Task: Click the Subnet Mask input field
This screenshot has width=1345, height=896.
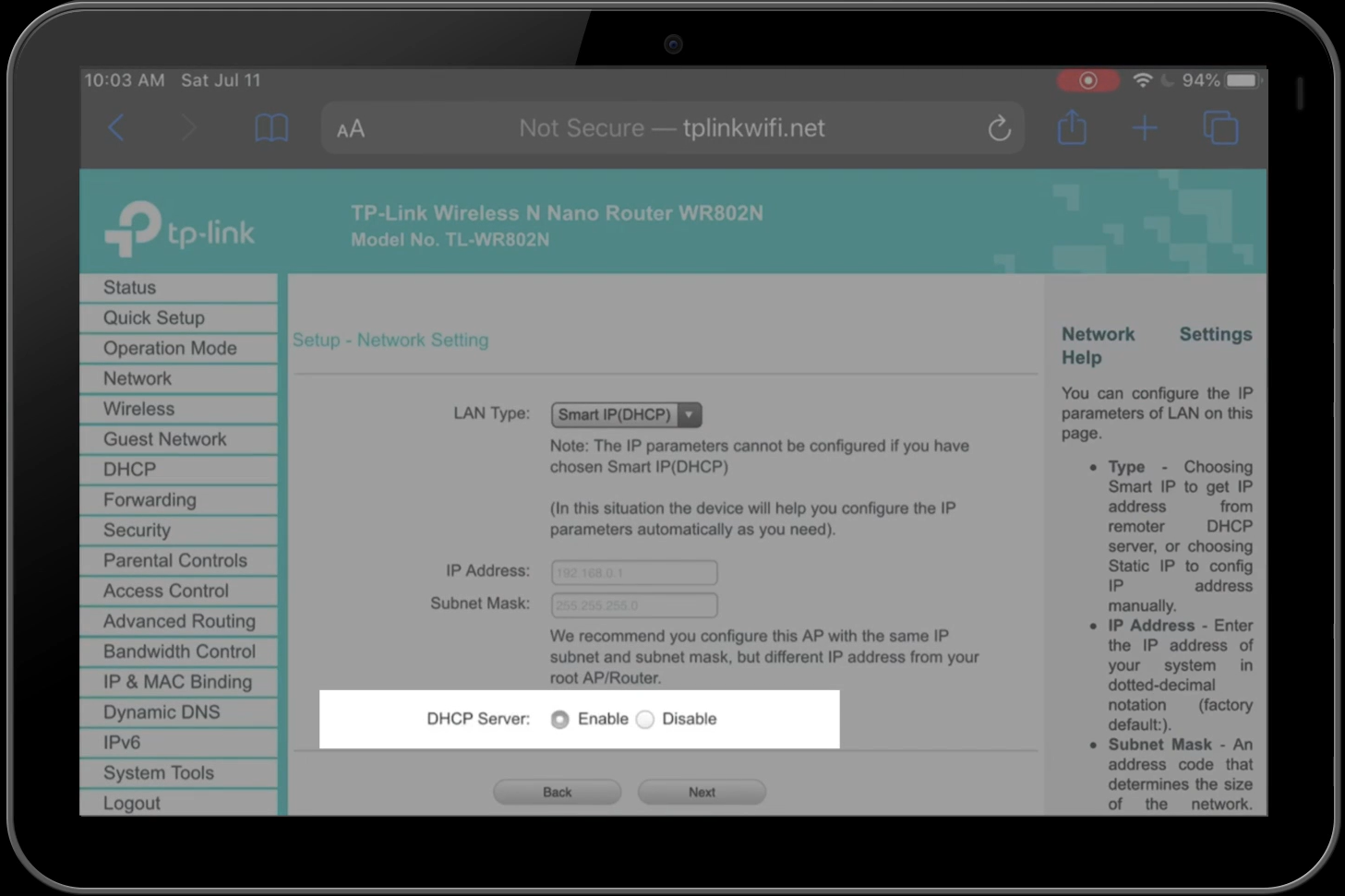Action: (x=633, y=605)
